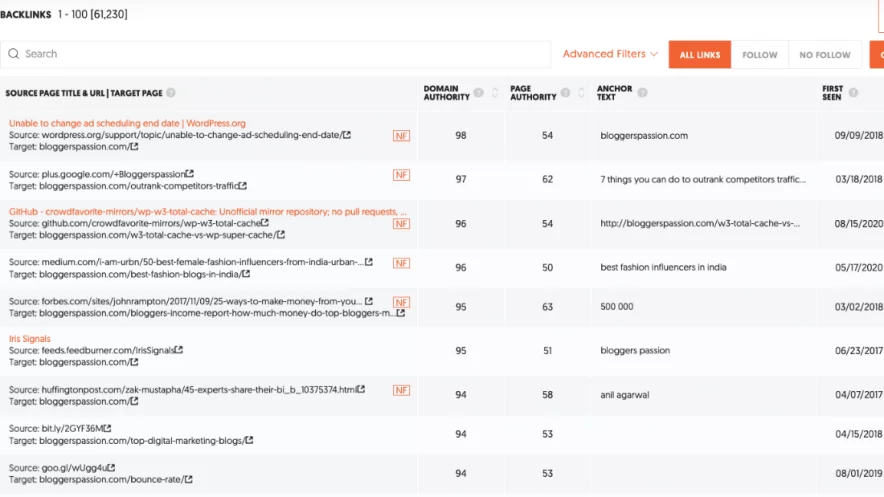The width and height of the screenshot is (884, 497).
Task: Select the ALL LINKS tab
Action: coord(700,55)
